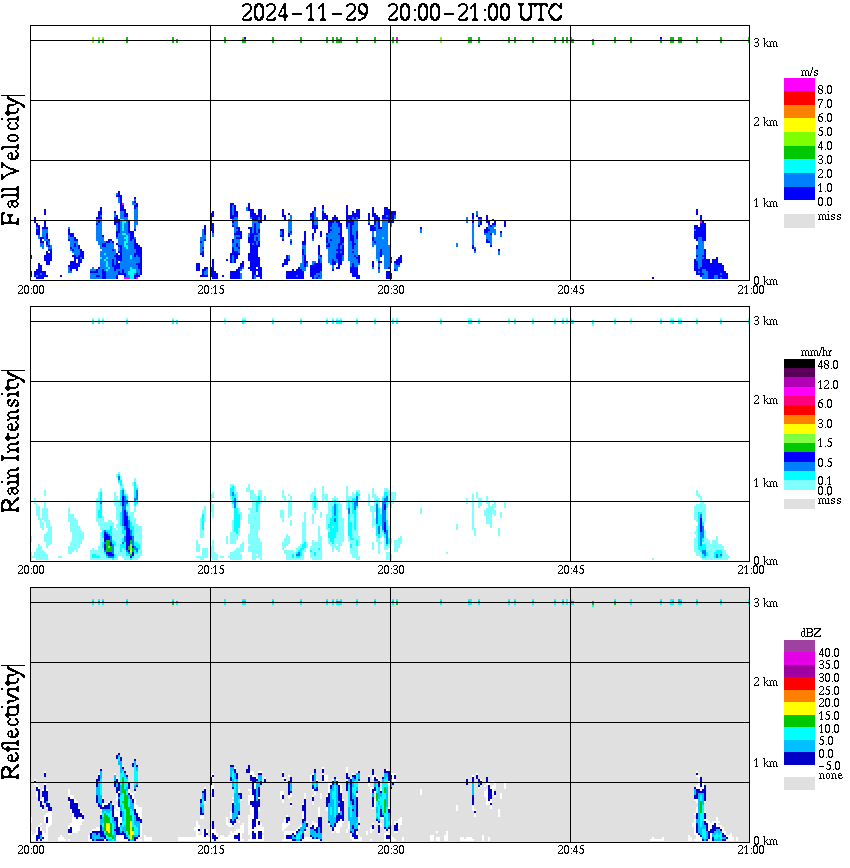Pick the orange 20.0 dBZ legend swatch
The image size is (850, 868).
[x=799, y=696]
